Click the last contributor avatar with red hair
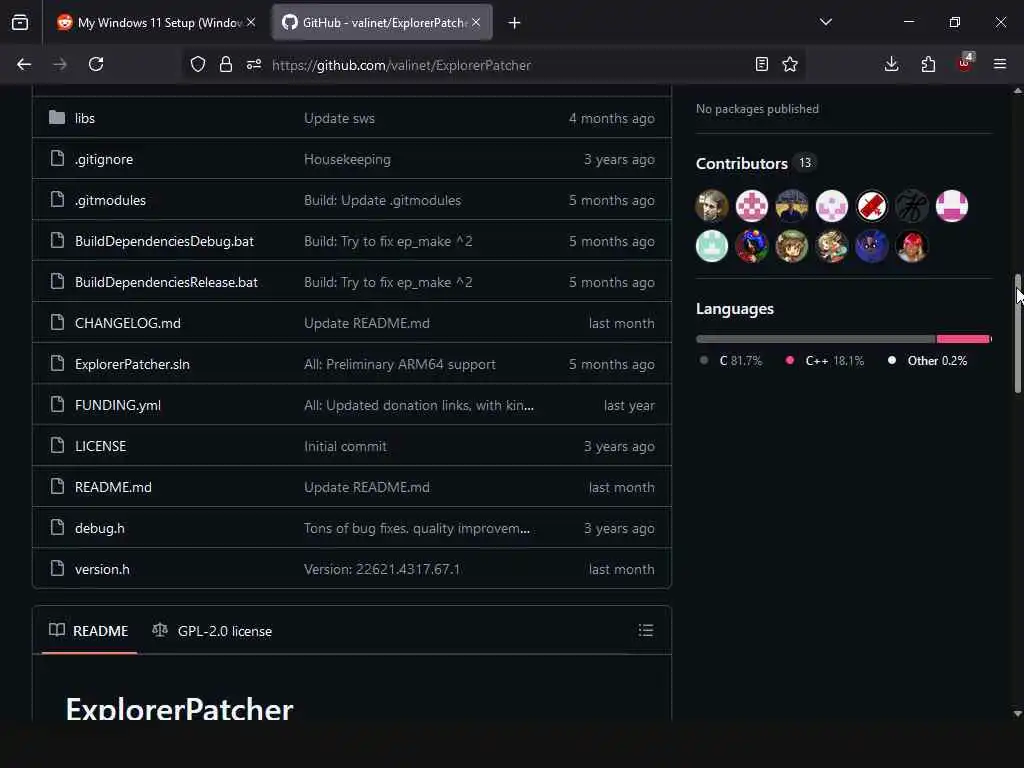This screenshot has height=768, width=1024. [912, 246]
